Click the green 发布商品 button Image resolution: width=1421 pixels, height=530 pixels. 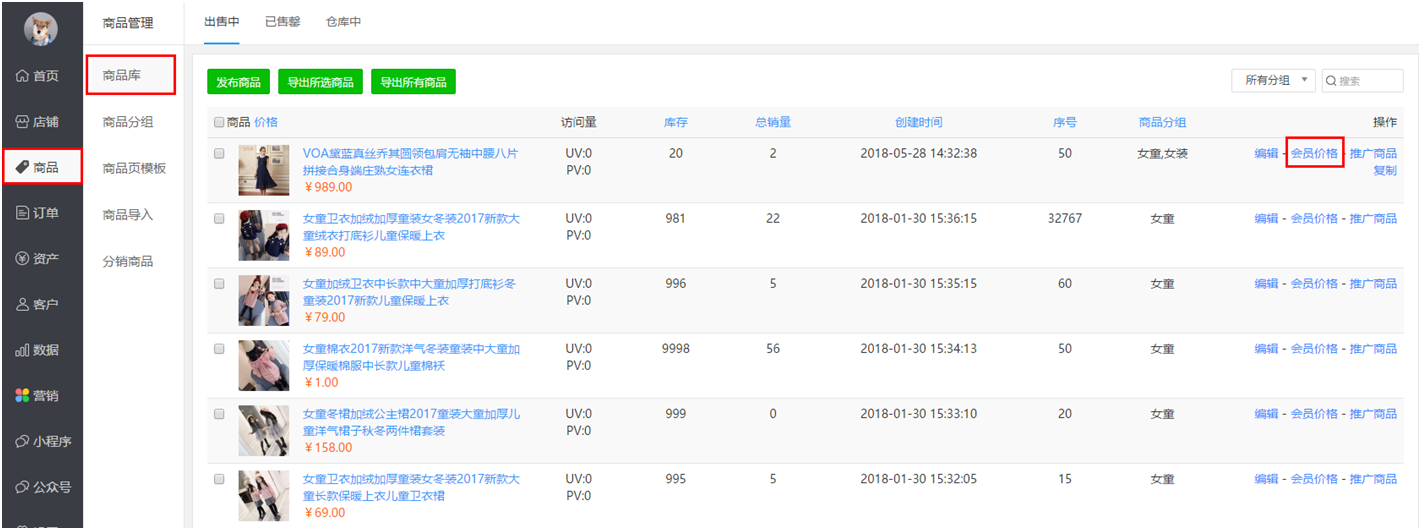point(239,82)
